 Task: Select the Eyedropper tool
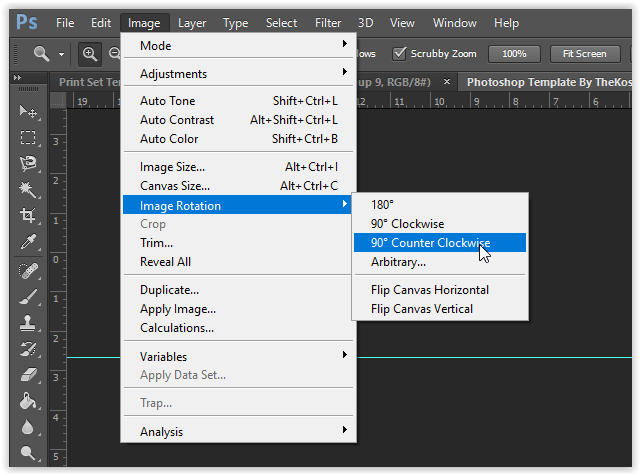28,242
